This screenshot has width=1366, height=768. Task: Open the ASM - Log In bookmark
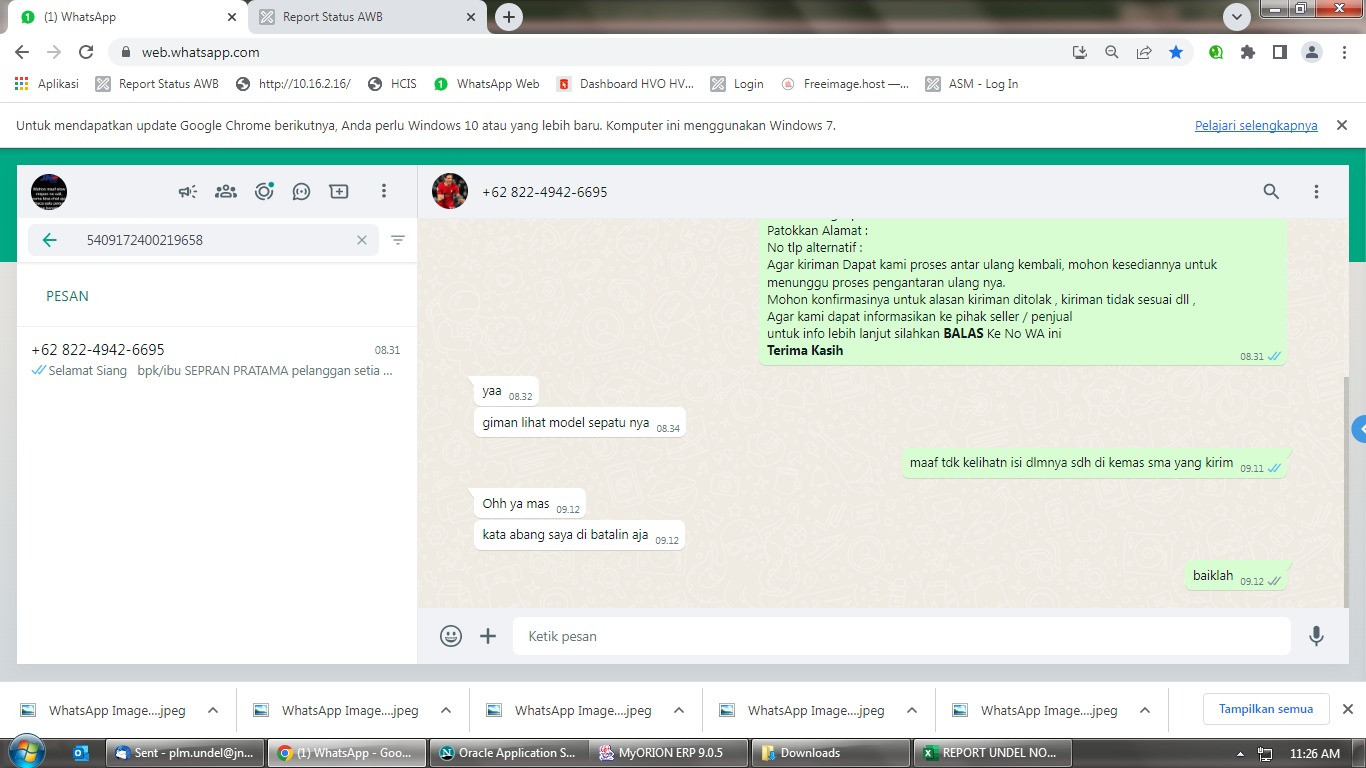click(972, 84)
